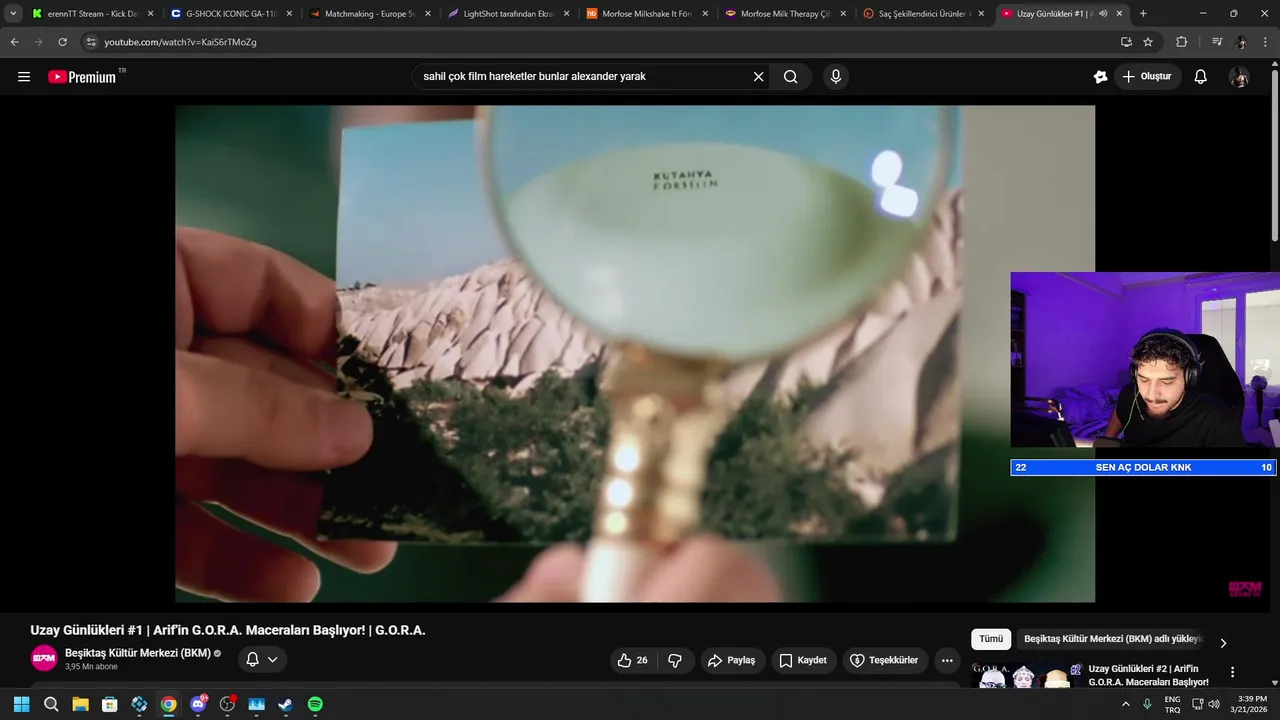
Task: Expand the Chrome tab search dropdown
Action: click(x=13, y=13)
